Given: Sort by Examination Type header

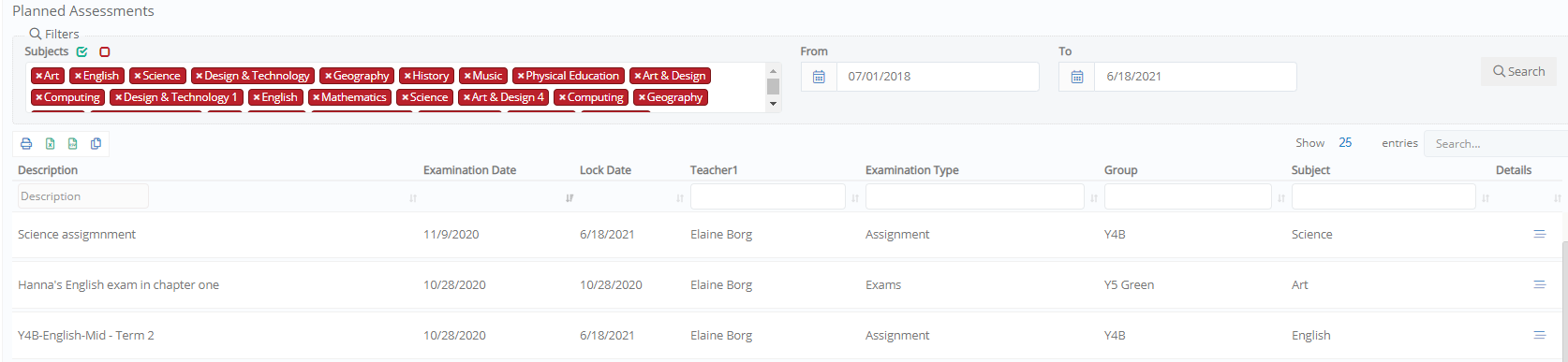Looking at the screenshot, I should (911, 170).
